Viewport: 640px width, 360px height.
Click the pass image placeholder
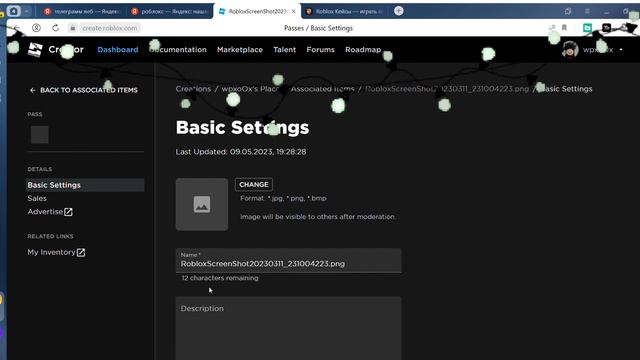coord(202,204)
